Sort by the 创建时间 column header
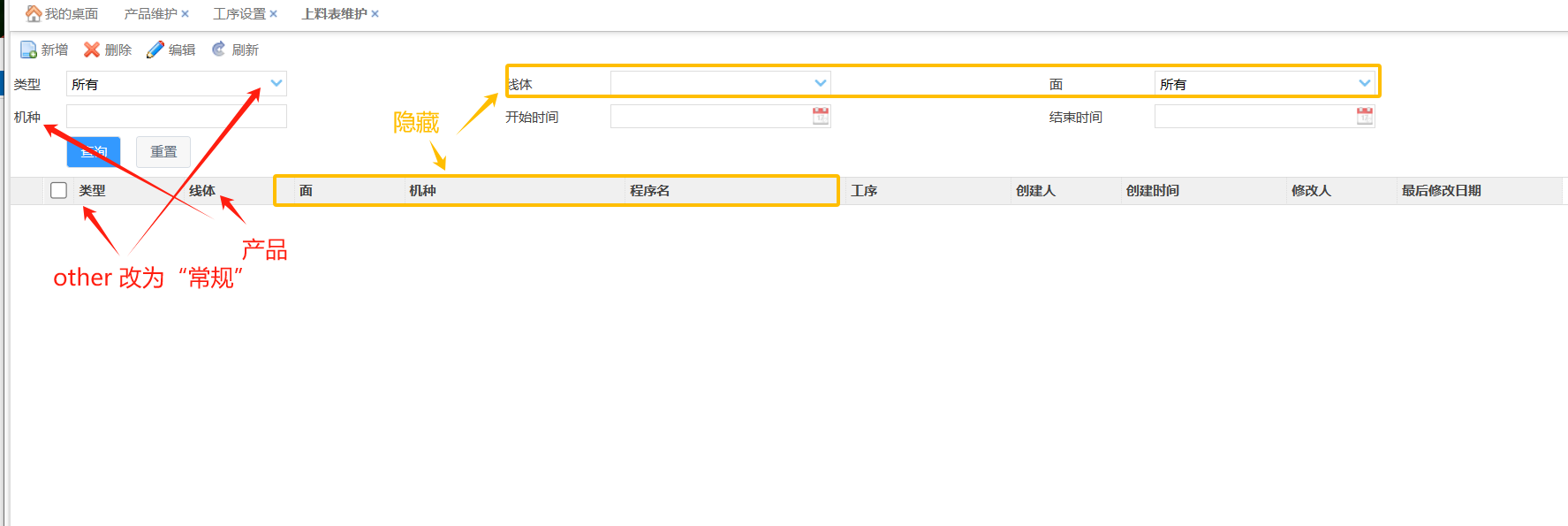 pyautogui.click(x=1152, y=191)
